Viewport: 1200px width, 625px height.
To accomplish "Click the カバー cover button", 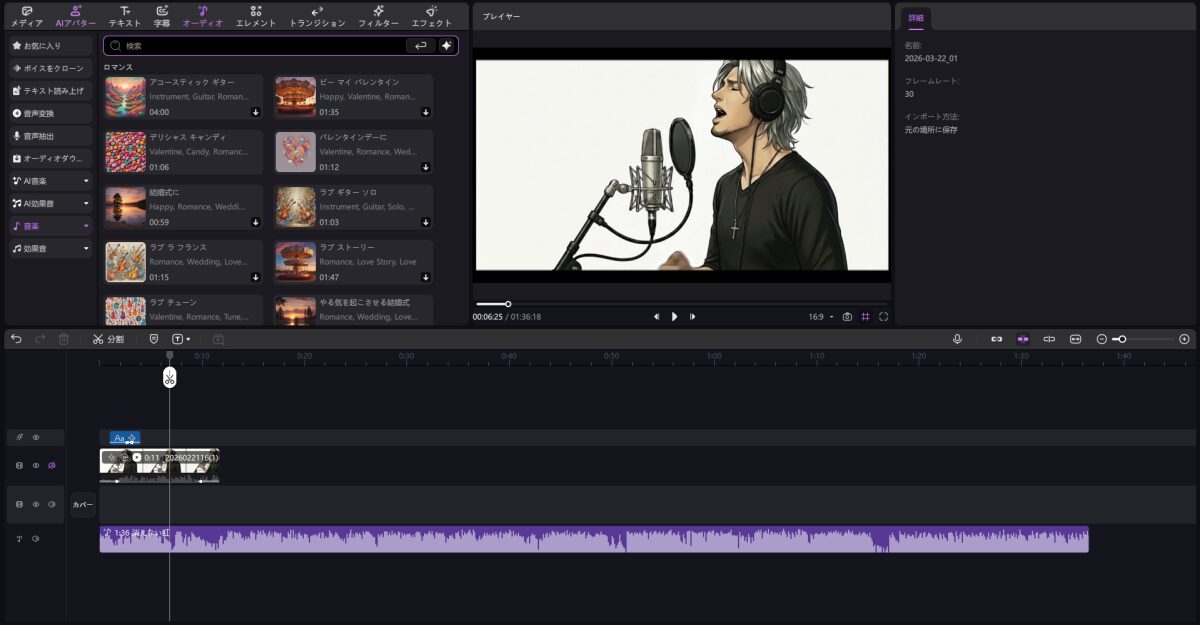I will 82,505.
